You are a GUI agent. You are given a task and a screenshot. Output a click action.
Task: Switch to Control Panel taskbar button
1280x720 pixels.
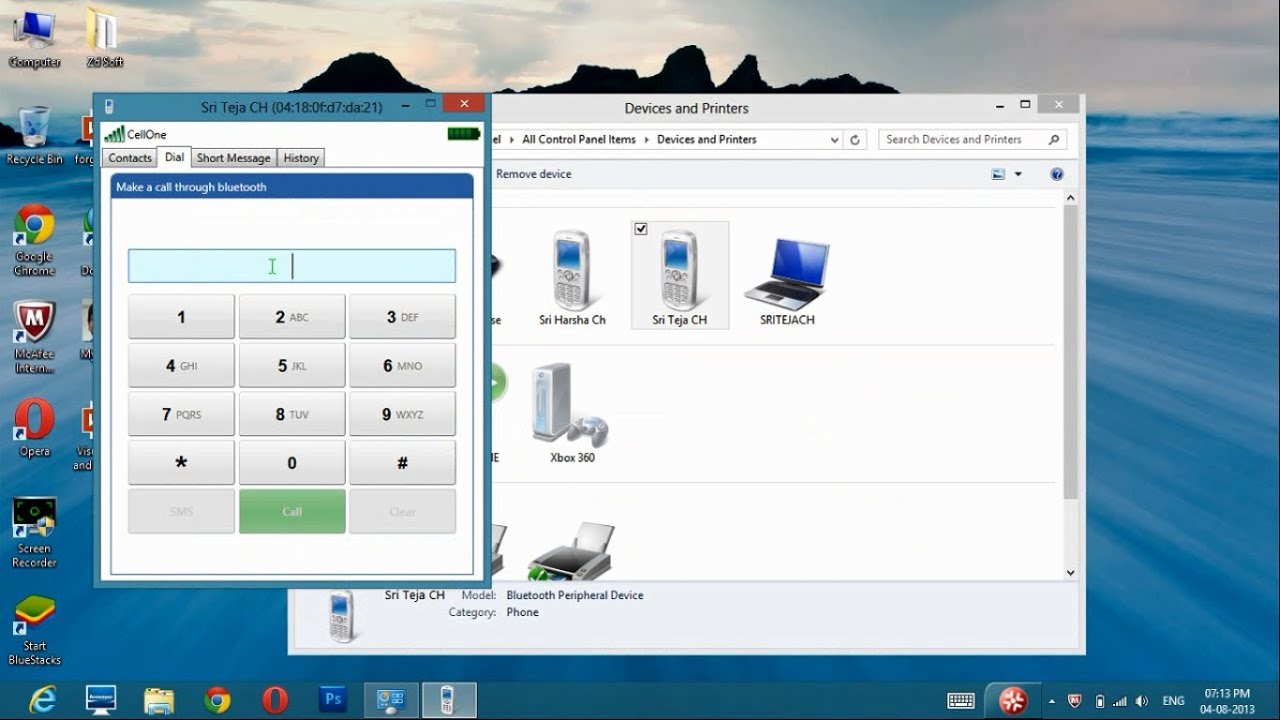pyautogui.click(x=391, y=700)
